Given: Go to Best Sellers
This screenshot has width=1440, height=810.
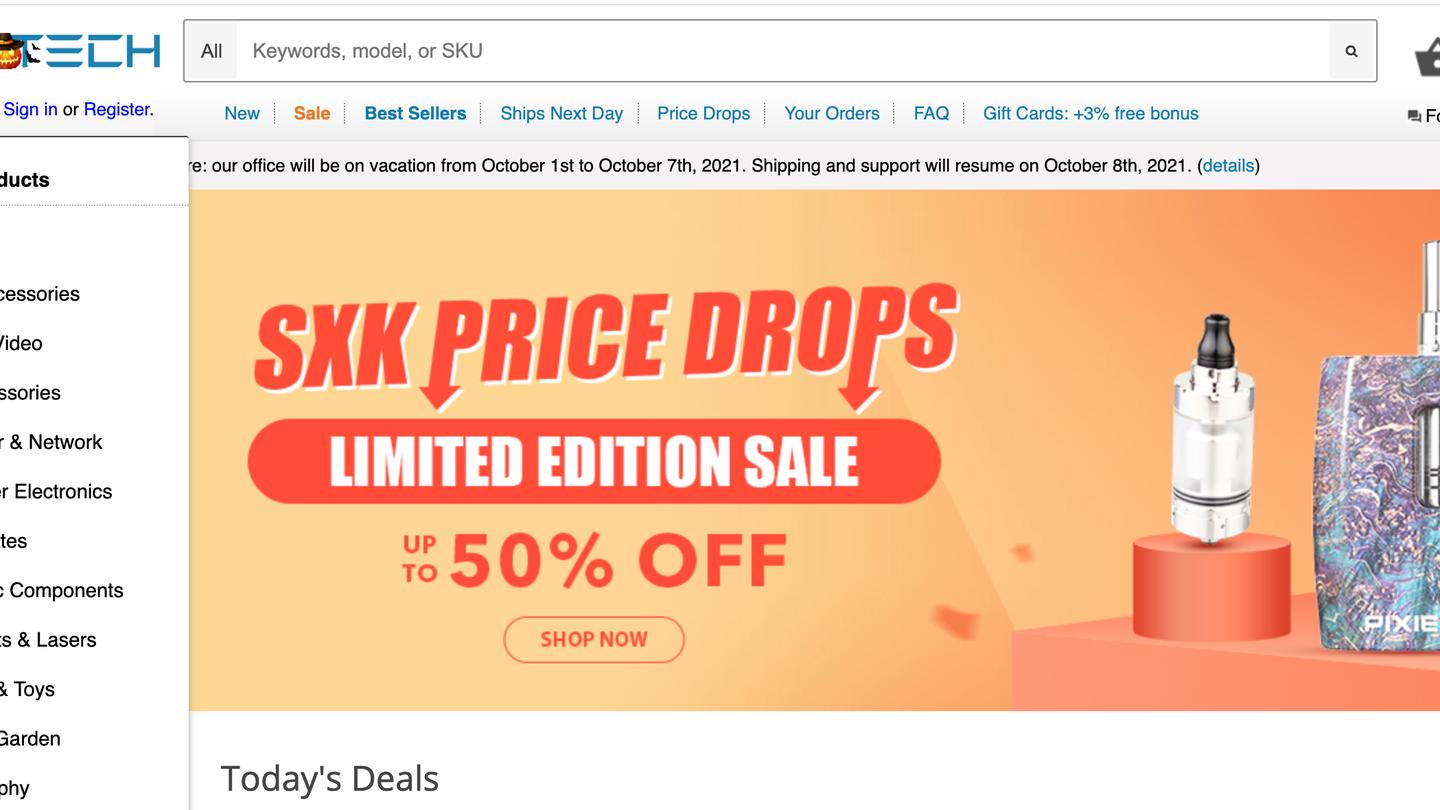Looking at the screenshot, I should coord(415,113).
